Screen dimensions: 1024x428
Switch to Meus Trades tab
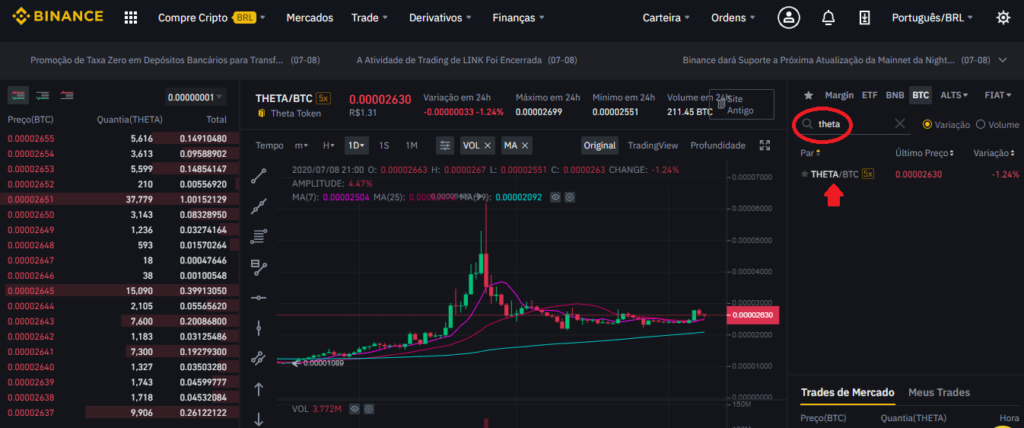(938, 393)
